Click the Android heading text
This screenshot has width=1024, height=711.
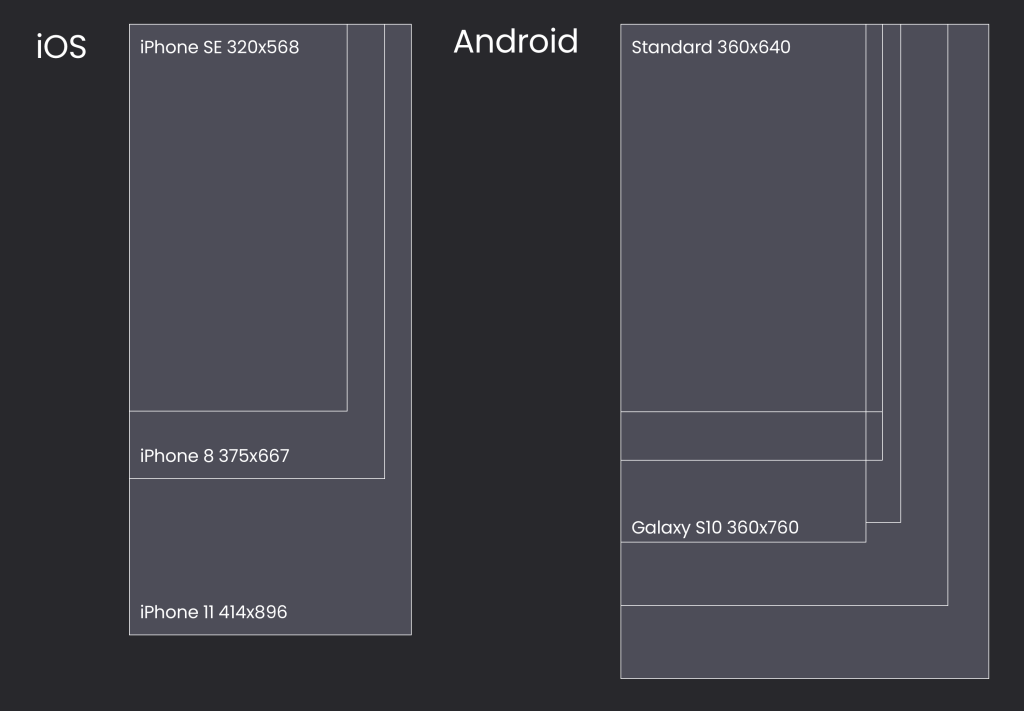coord(516,42)
